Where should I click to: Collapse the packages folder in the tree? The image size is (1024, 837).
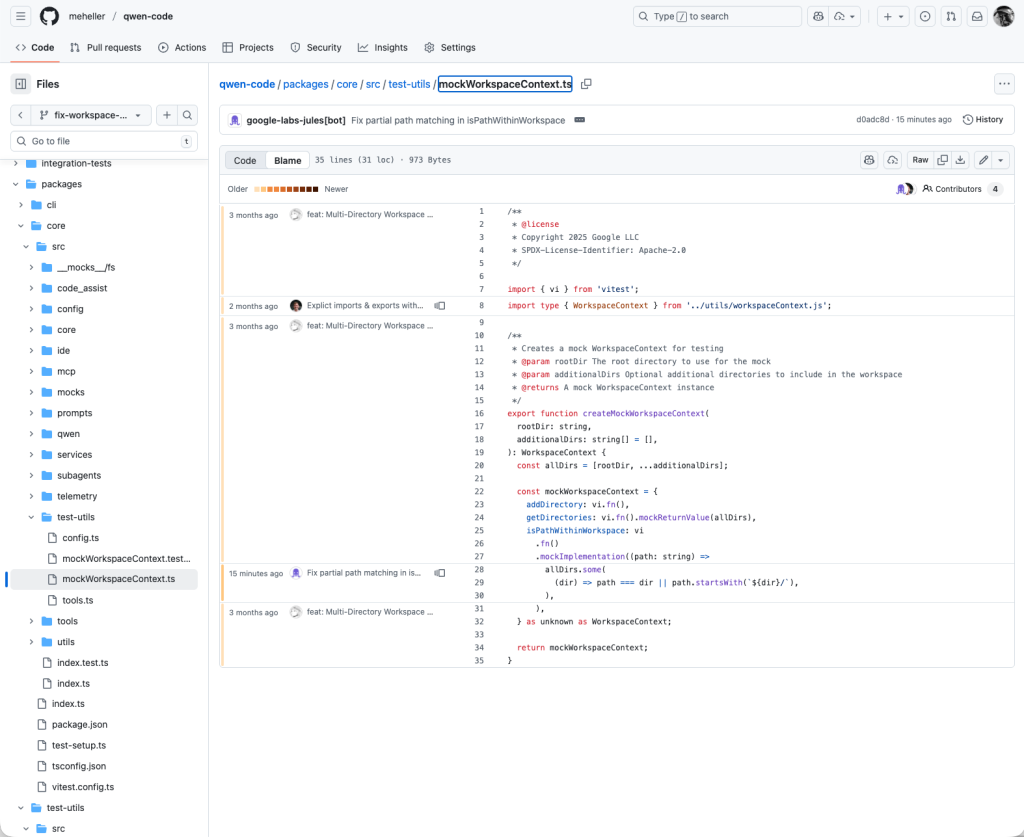16,184
